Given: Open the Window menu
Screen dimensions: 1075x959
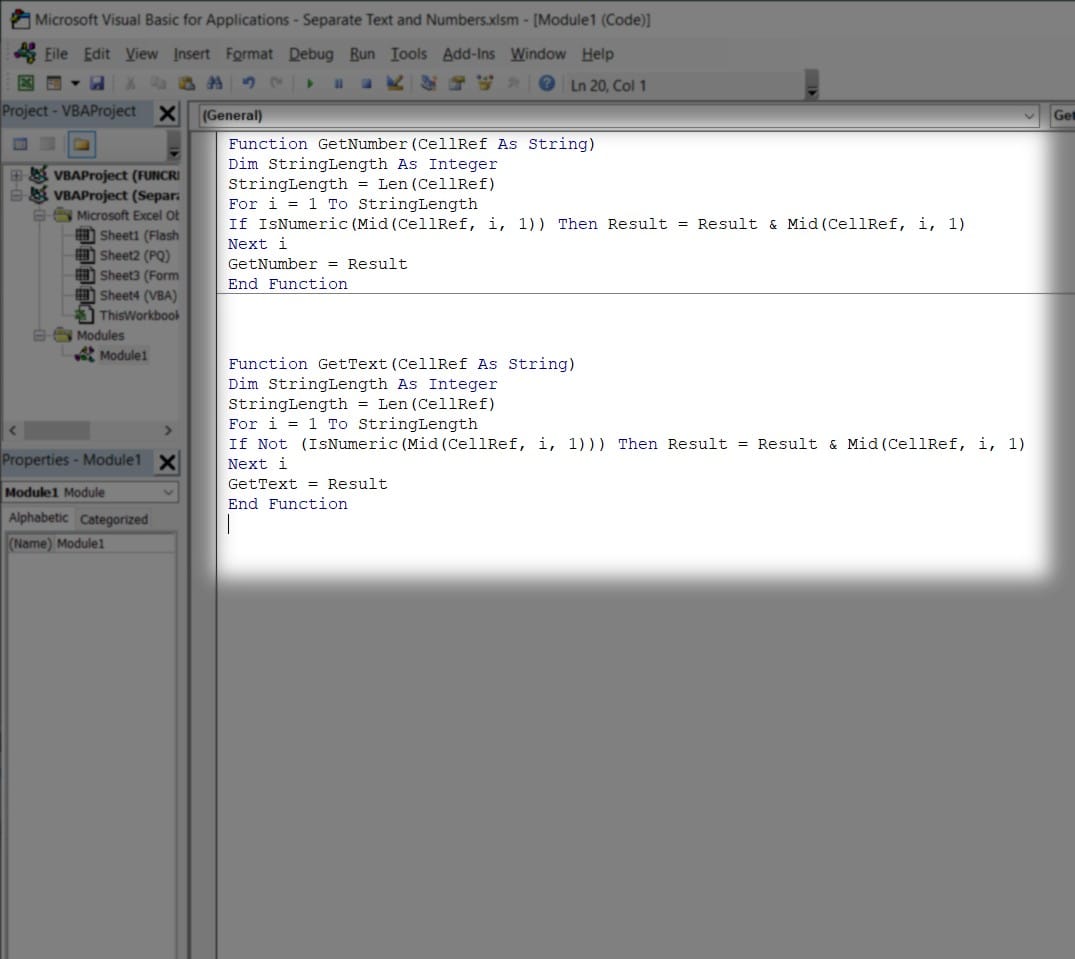Looking at the screenshot, I should point(538,54).
